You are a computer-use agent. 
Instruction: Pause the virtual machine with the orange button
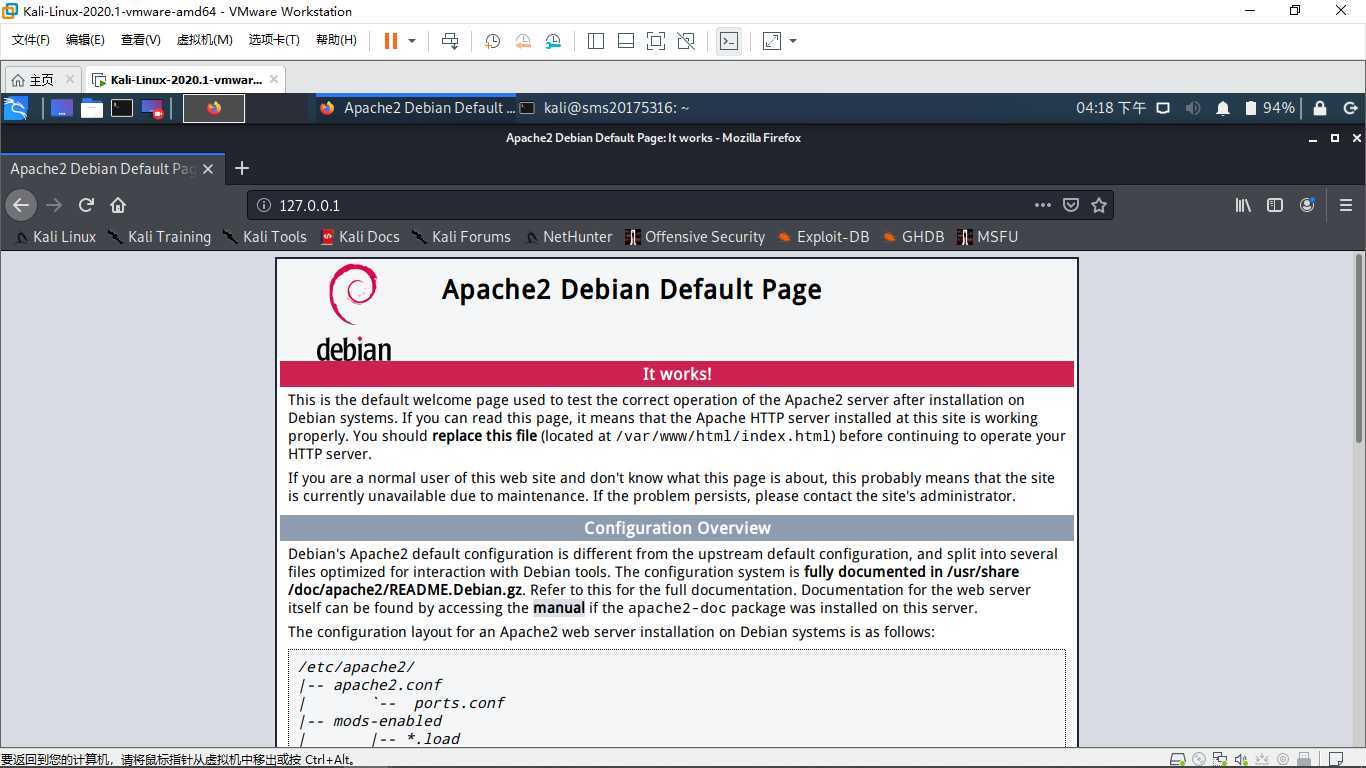pos(390,41)
